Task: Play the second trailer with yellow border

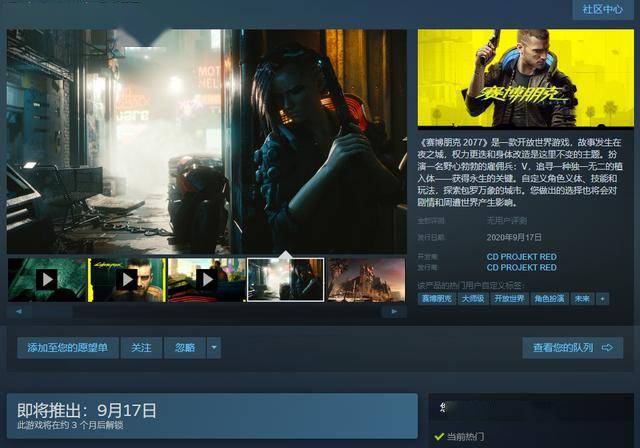Action: 127,280
